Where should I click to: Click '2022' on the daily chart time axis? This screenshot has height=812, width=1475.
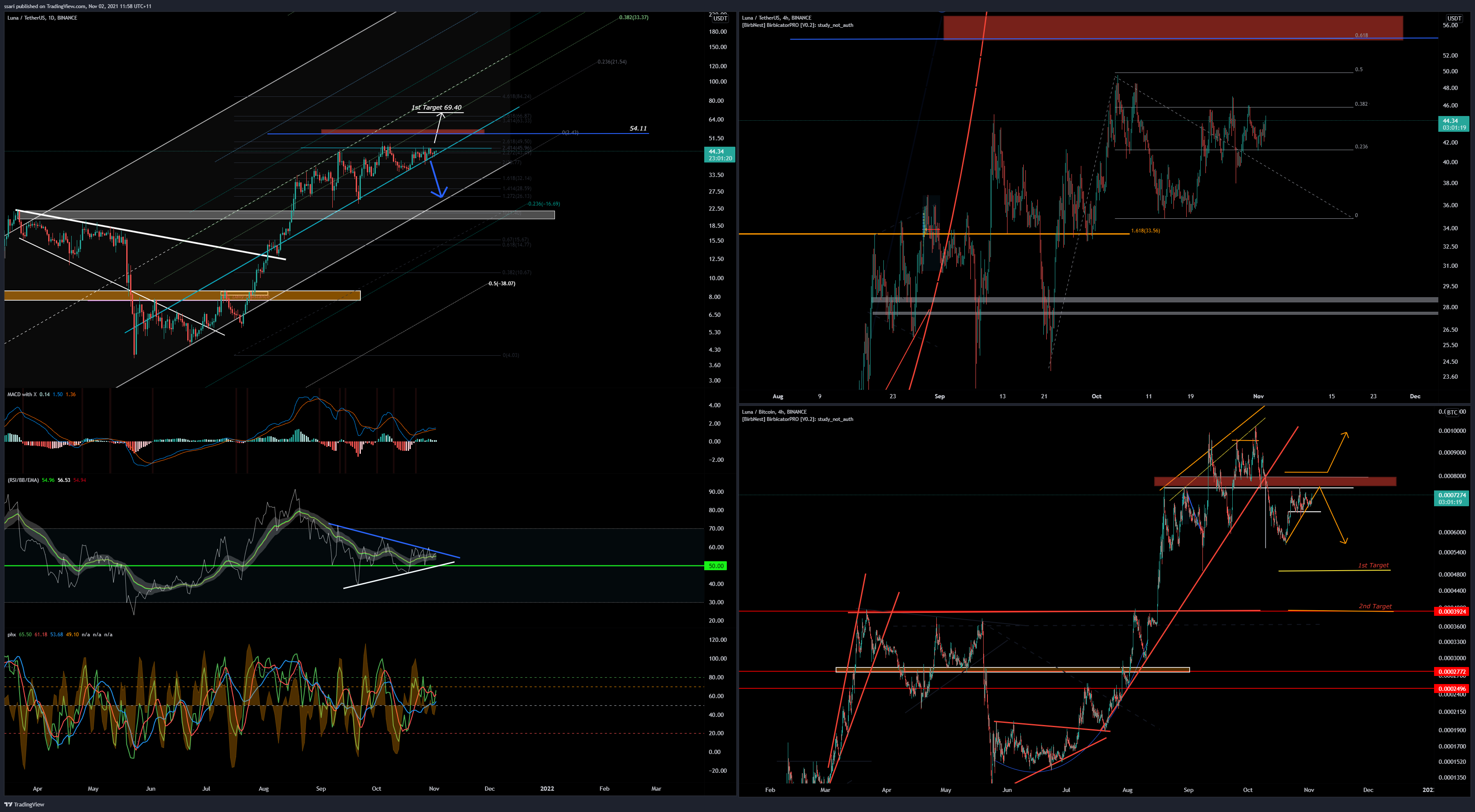pos(547,789)
